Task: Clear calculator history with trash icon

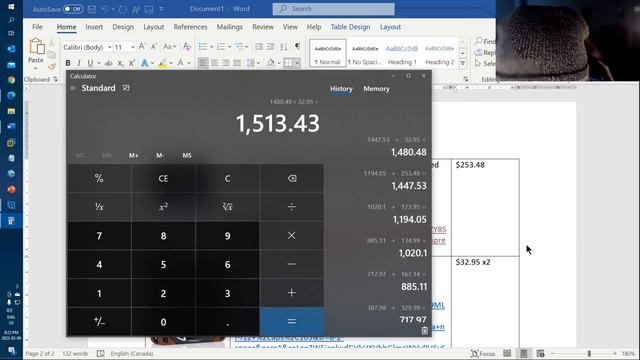Action: coord(424,331)
